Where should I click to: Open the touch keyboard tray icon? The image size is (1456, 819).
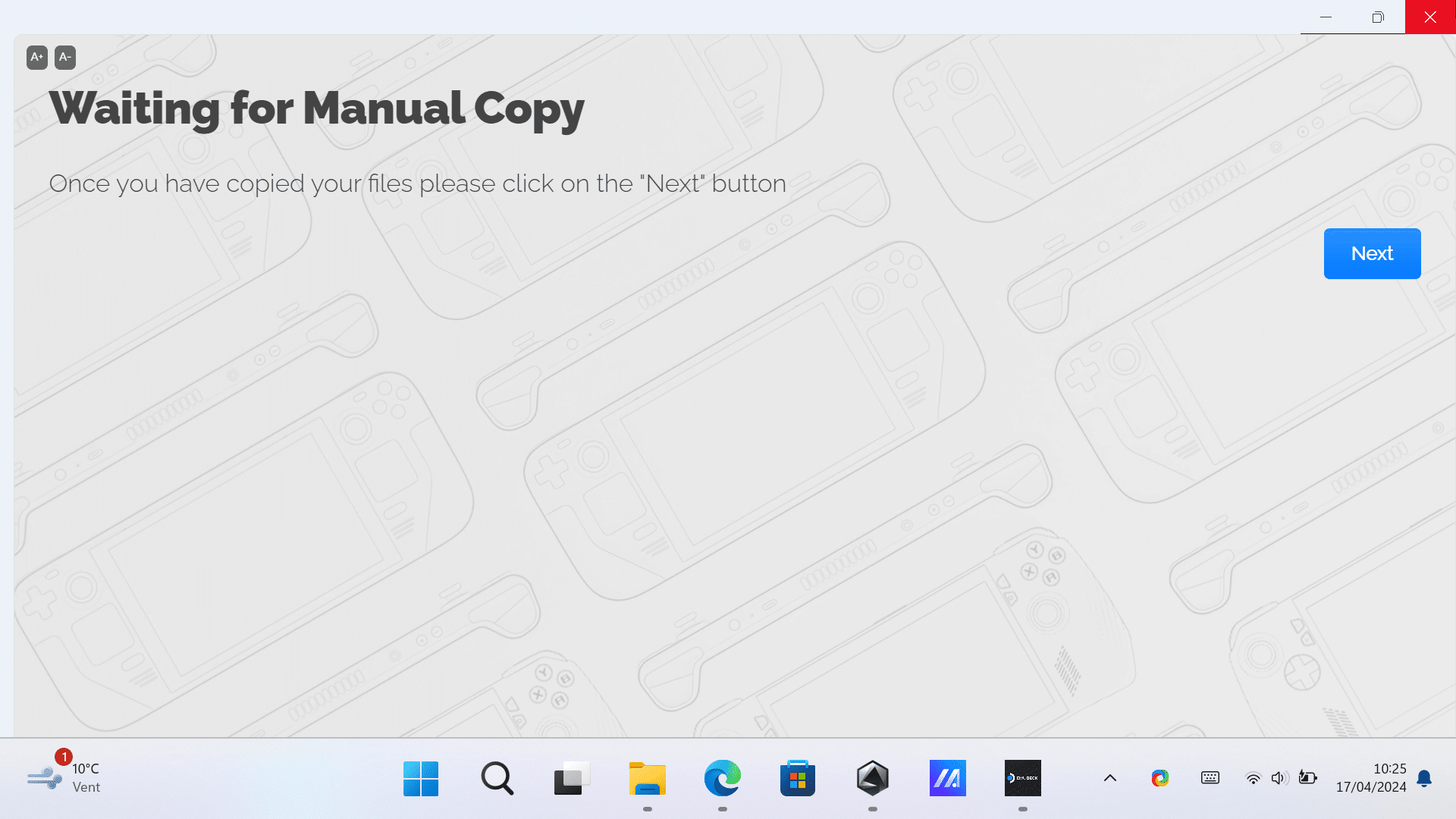click(1210, 778)
